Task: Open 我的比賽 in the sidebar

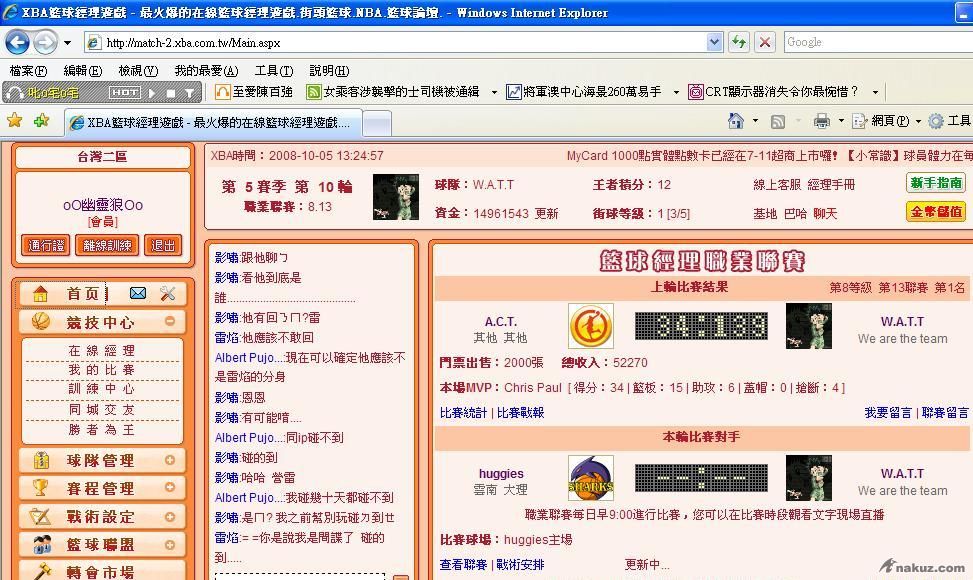Action: coord(102,370)
